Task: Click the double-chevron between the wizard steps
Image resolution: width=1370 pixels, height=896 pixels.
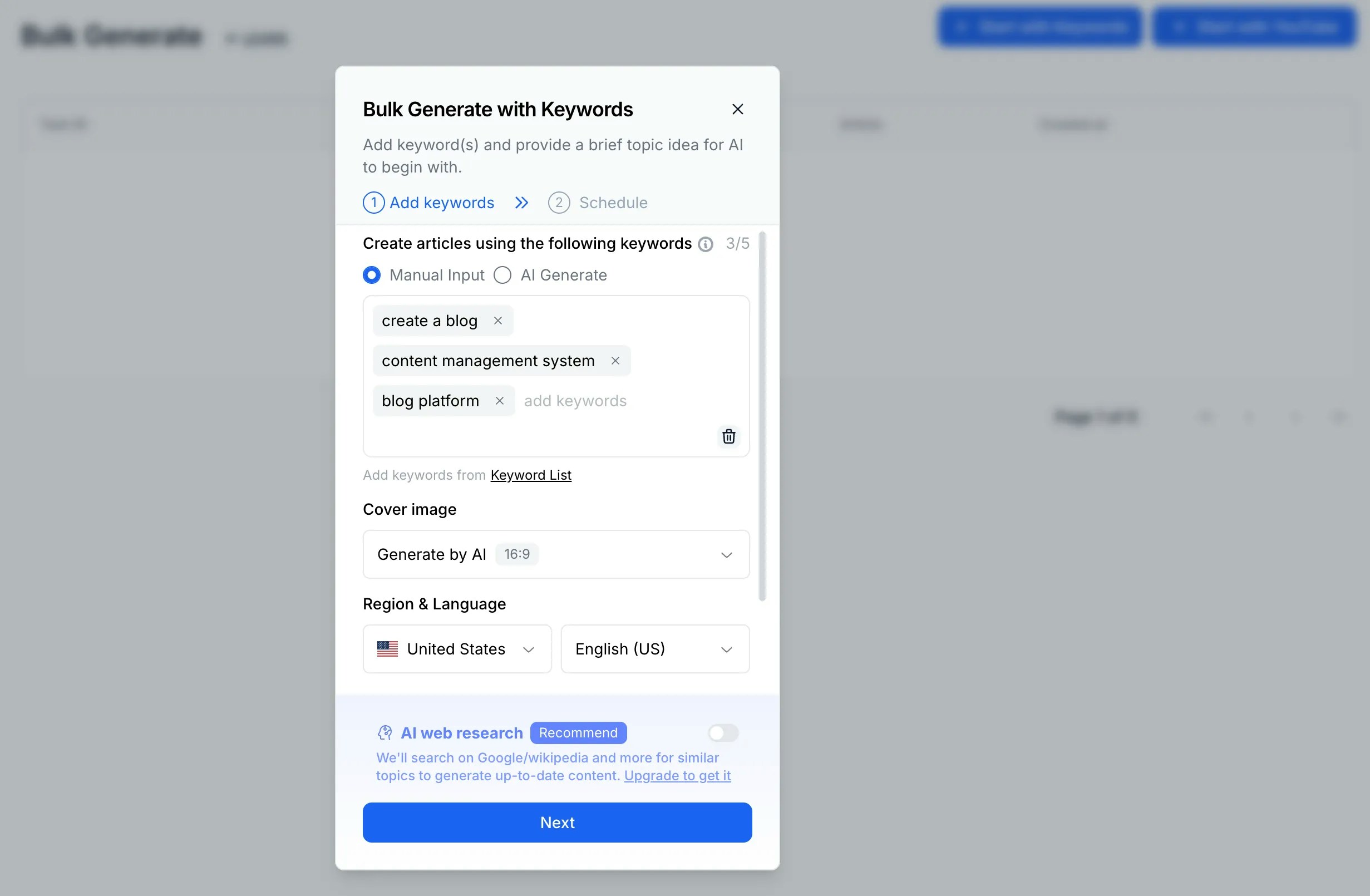Action: pos(521,202)
